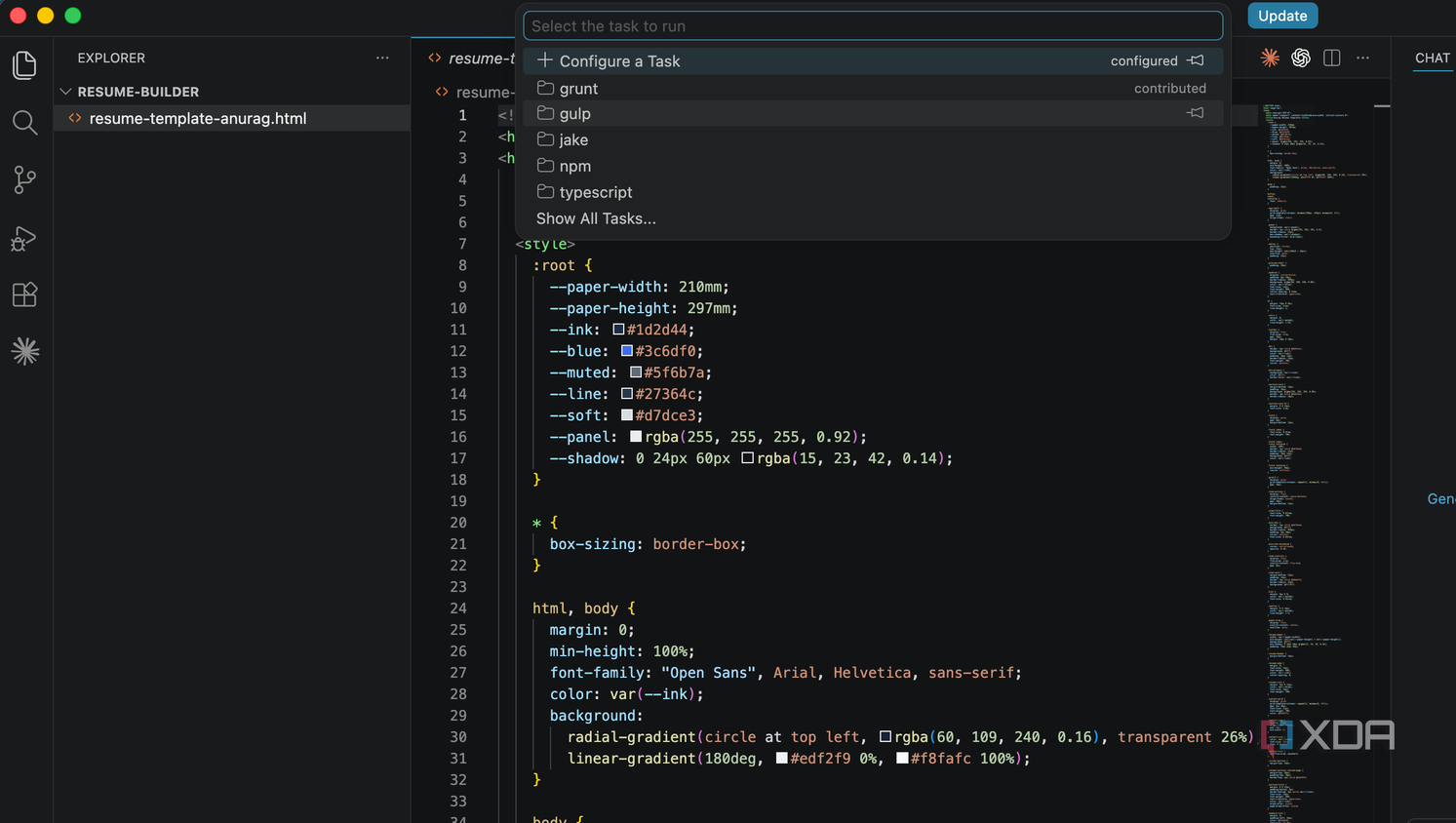Select the typescript task entry
The height and width of the screenshot is (823, 1456).
873,192
